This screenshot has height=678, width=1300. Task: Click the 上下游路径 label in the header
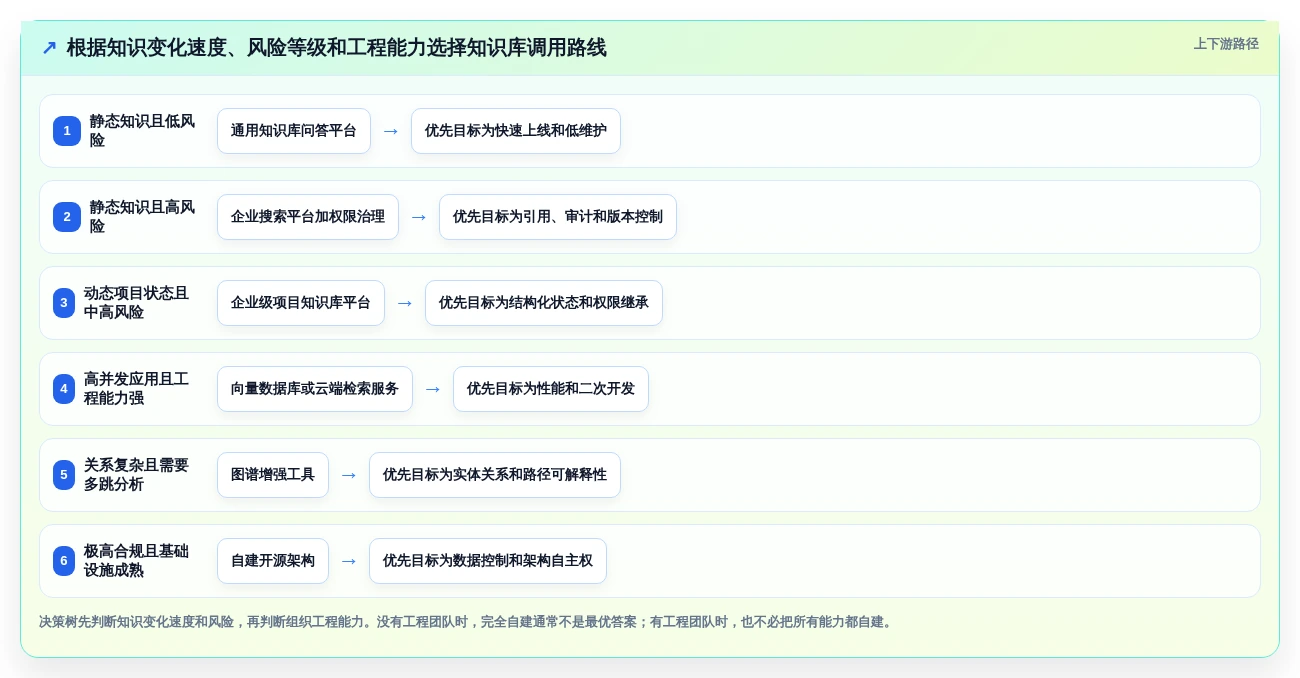(x=1226, y=44)
